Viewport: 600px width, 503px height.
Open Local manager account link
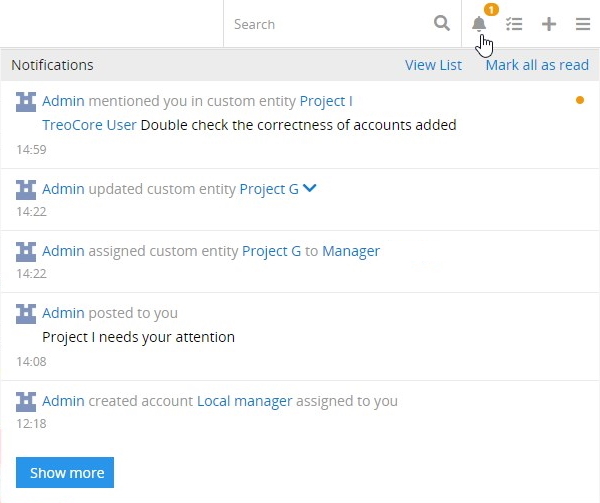click(244, 401)
